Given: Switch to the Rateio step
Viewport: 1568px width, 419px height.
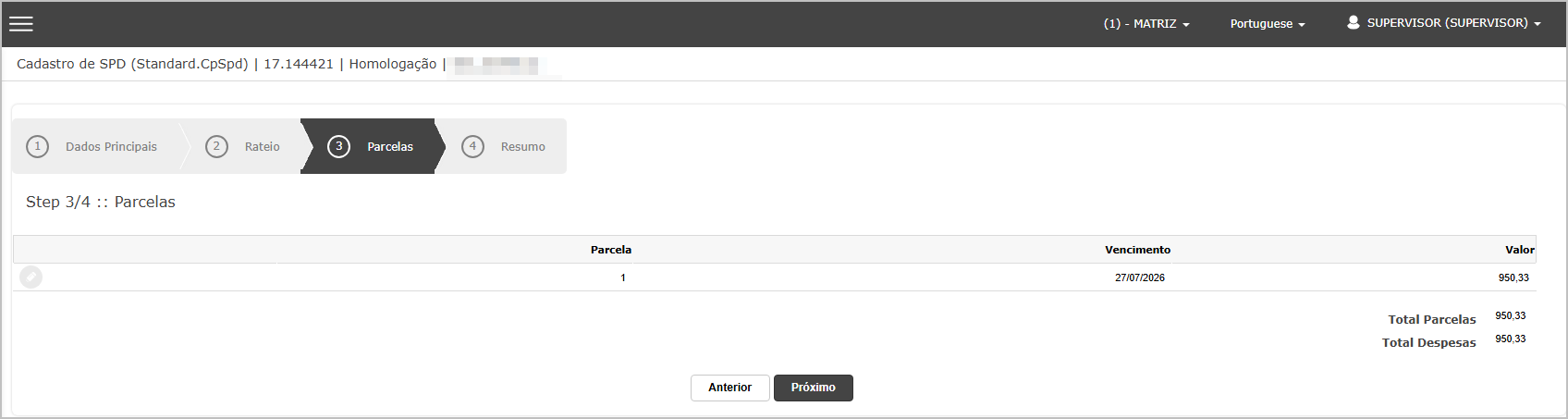Looking at the screenshot, I should click(262, 146).
